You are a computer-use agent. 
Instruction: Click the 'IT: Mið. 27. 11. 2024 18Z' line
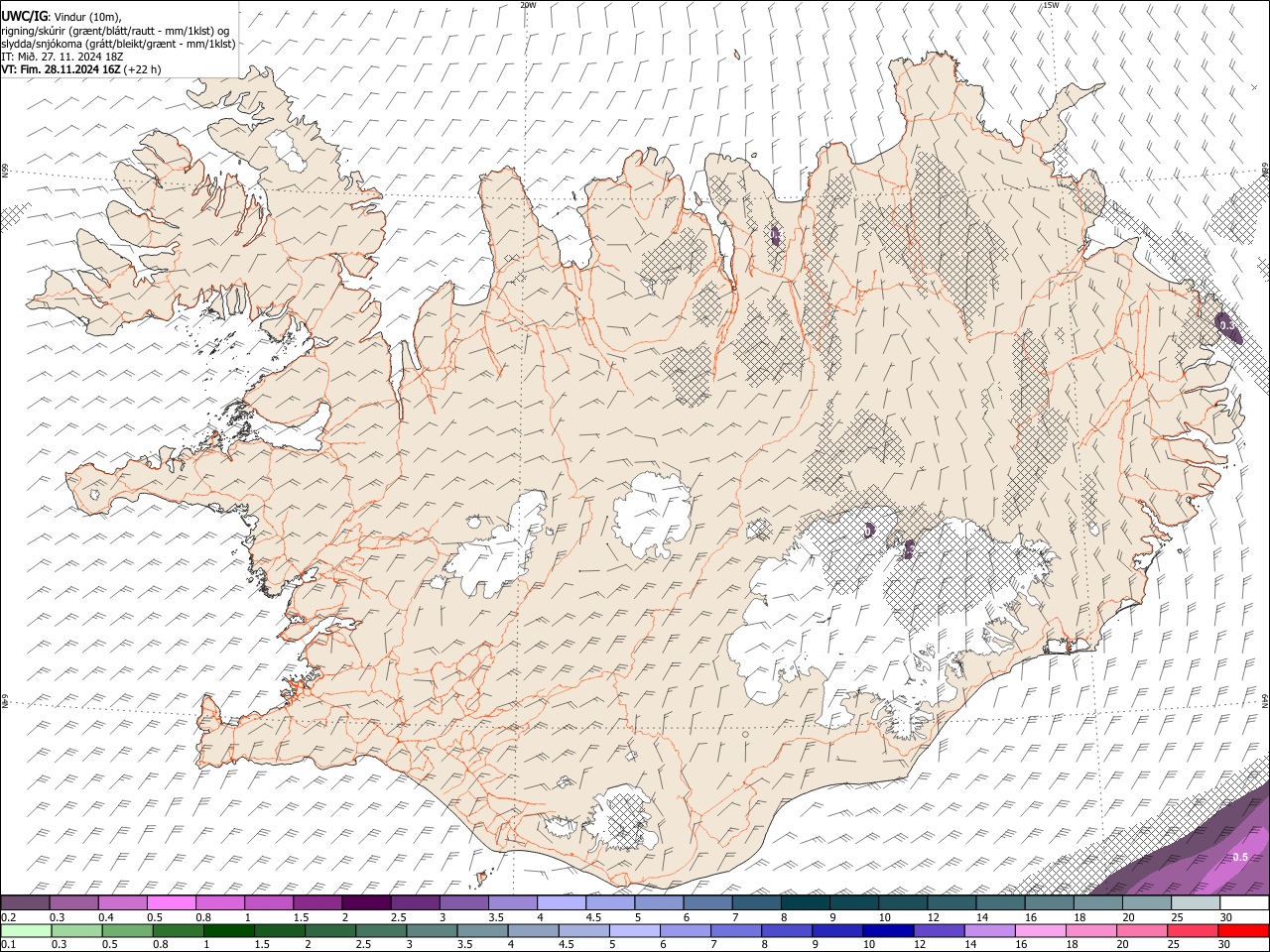pos(63,57)
